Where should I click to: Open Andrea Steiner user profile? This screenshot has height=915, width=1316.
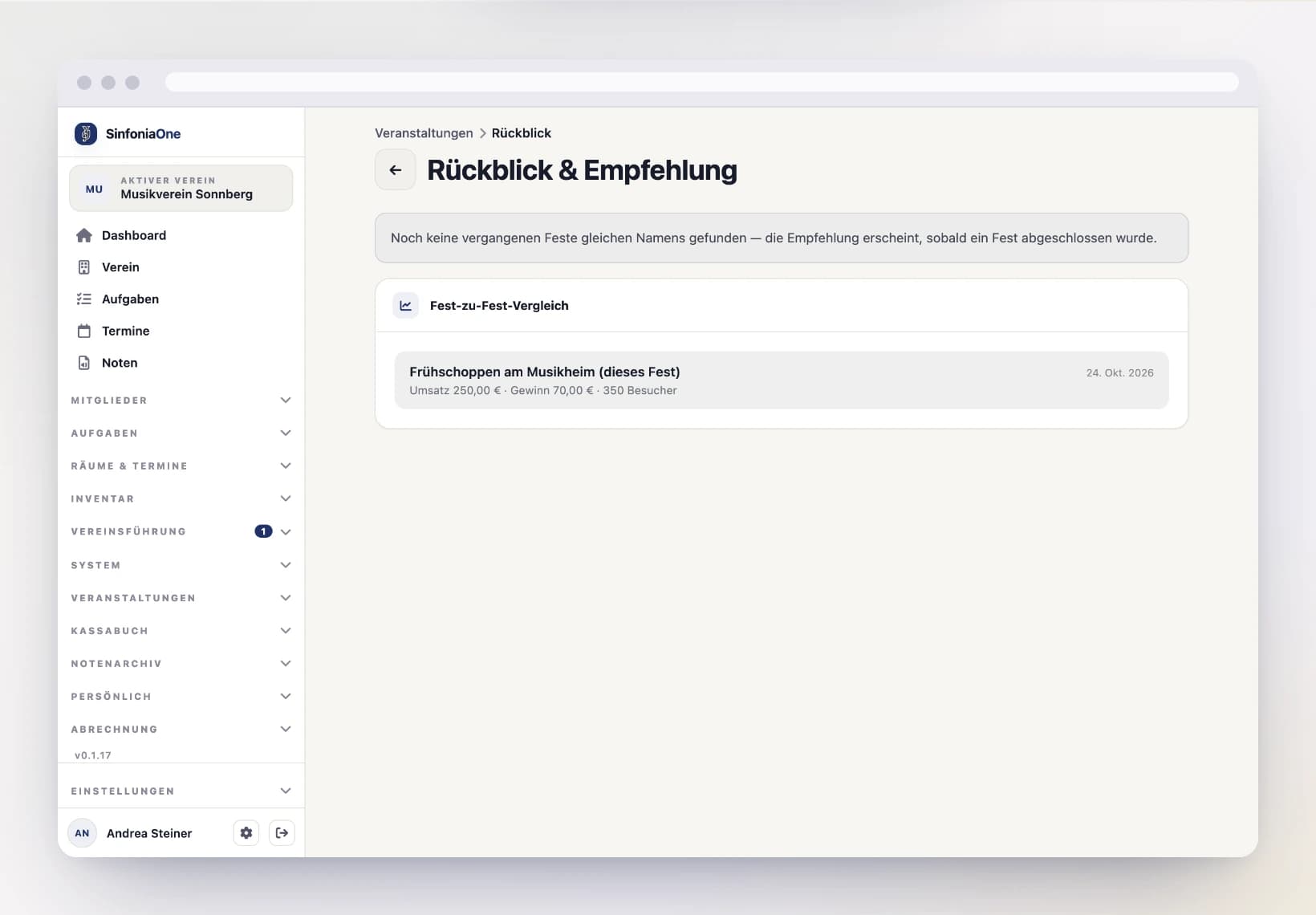click(149, 833)
